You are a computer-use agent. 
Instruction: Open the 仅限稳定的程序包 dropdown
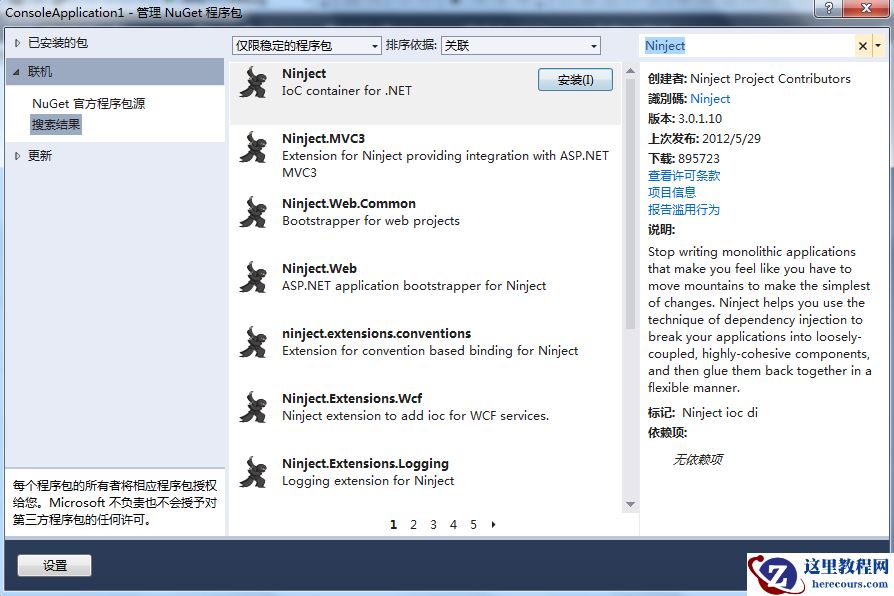(x=306, y=46)
